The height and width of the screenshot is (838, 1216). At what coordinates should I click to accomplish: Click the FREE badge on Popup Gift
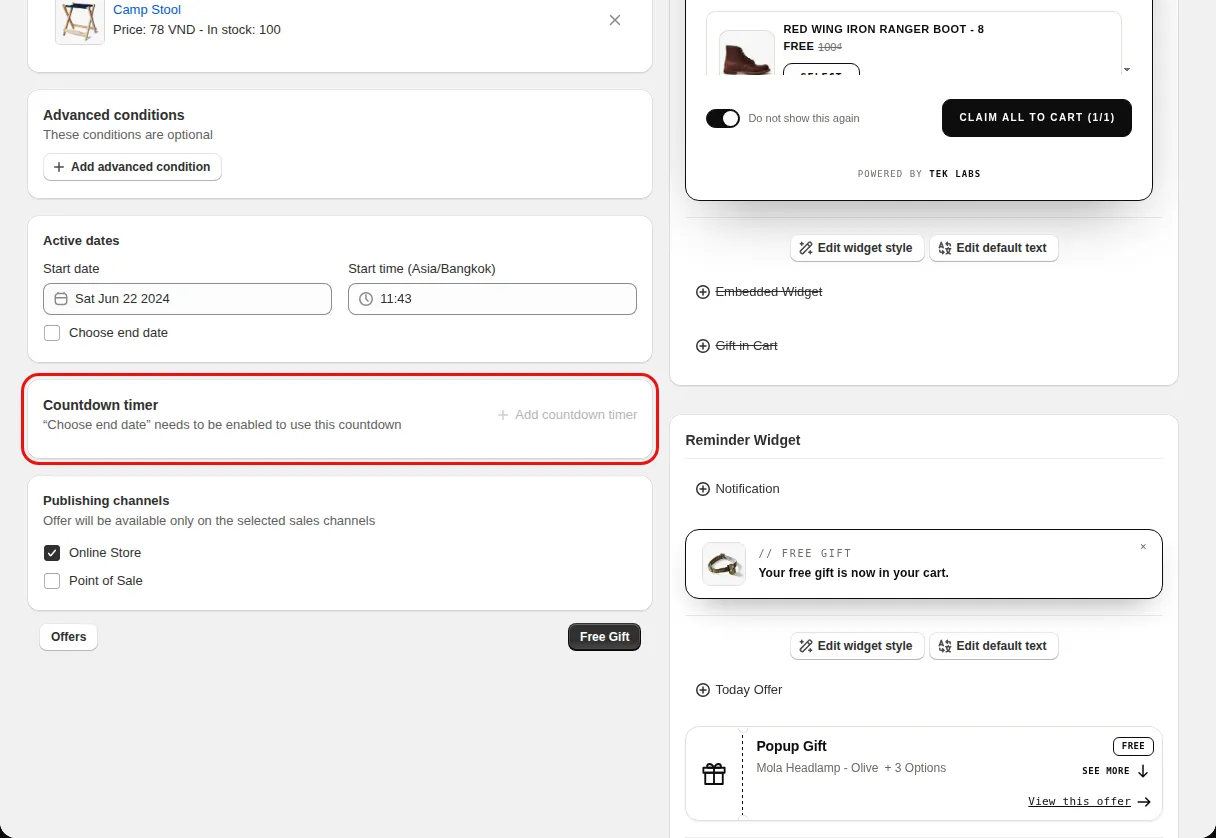tap(1133, 746)
